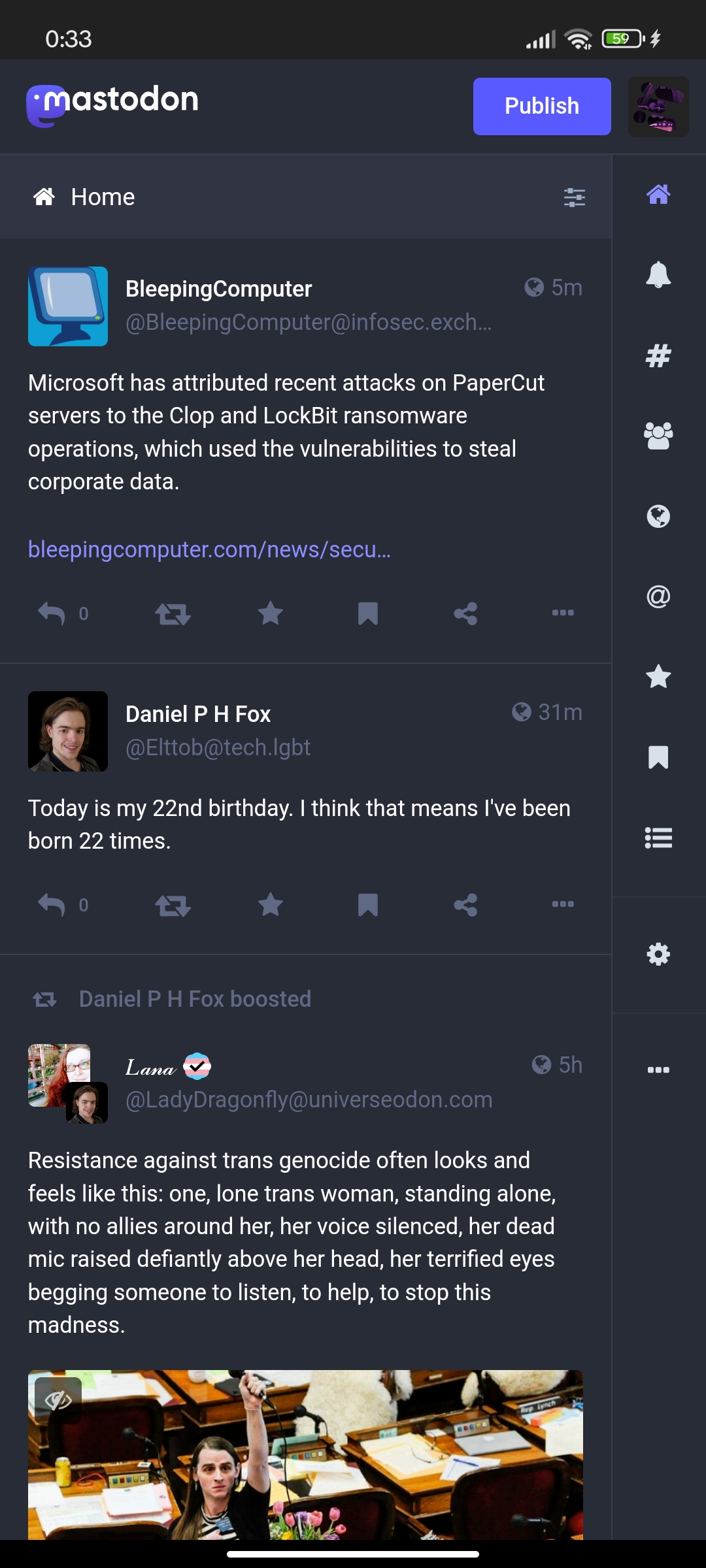Open Federated timeline globe icon in sidebar

pyautogui.click(x=658, y=517)
